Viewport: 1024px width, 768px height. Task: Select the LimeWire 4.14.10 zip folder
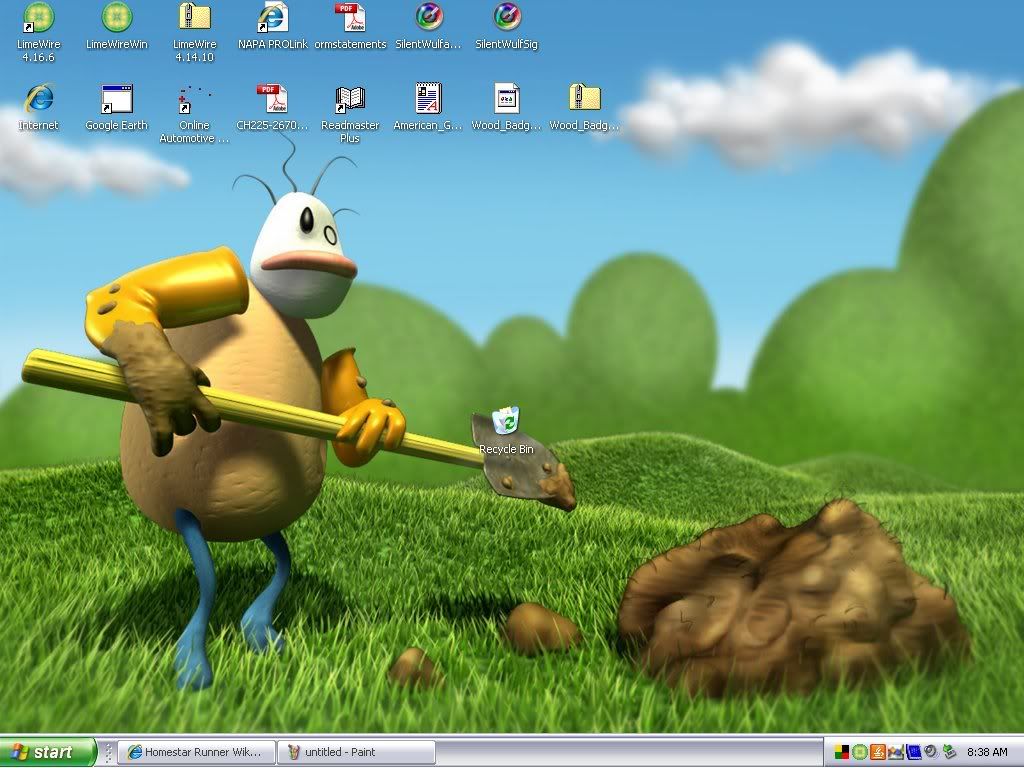tap(194, 18)
